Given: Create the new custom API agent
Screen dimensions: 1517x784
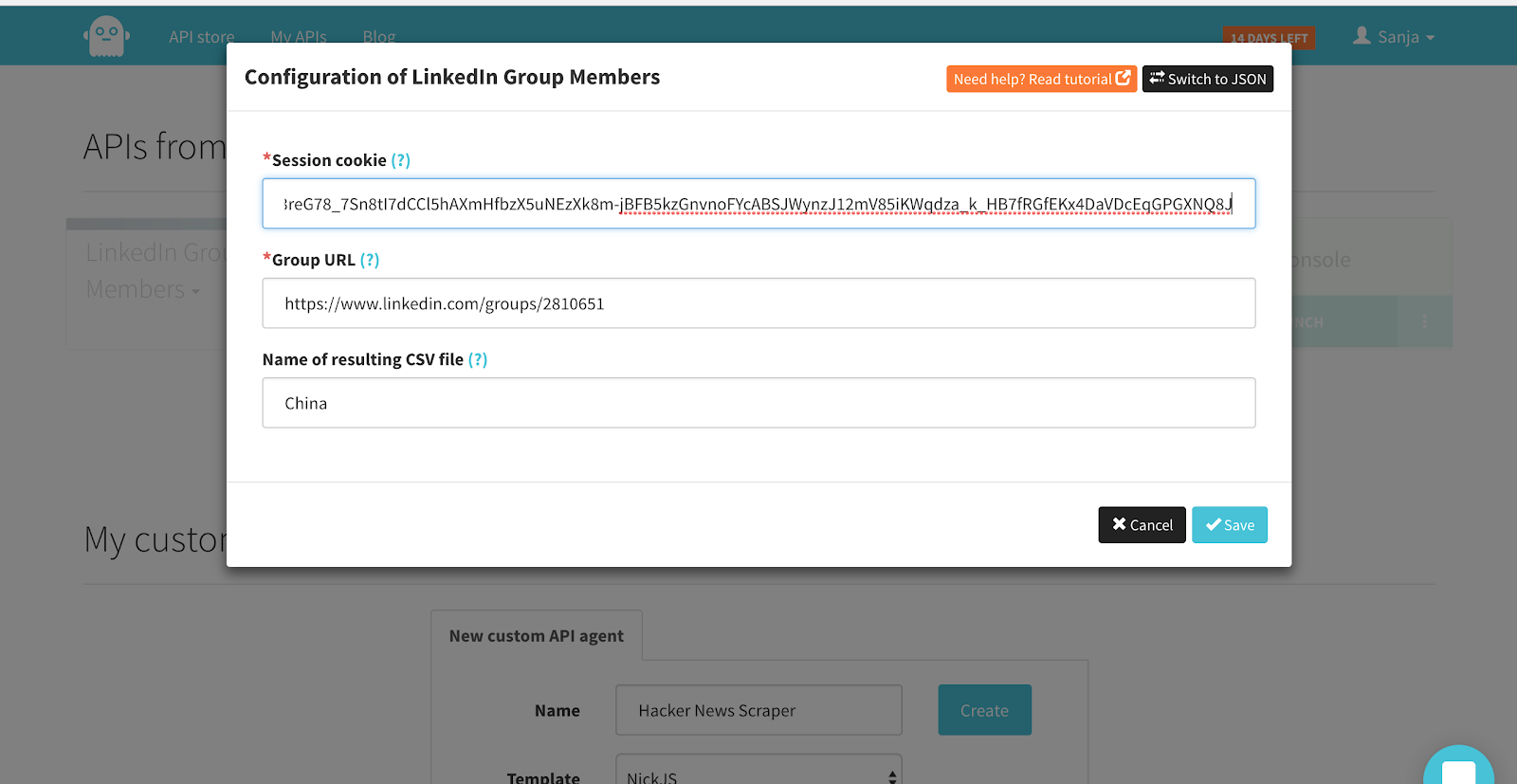Looking at the screenshot, I should point(984,710).
